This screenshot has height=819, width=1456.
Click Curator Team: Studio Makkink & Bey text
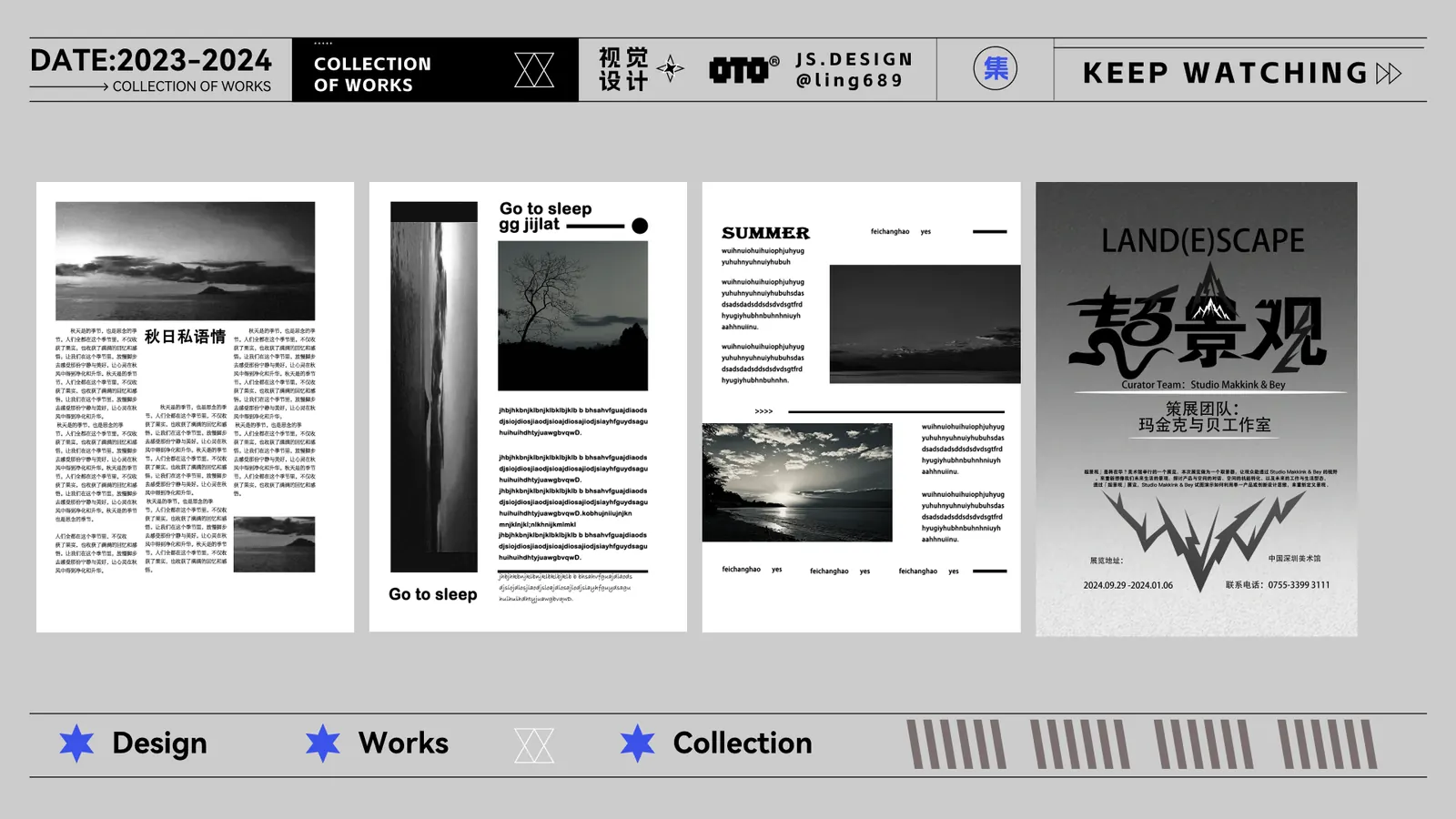click(1203, 385)
